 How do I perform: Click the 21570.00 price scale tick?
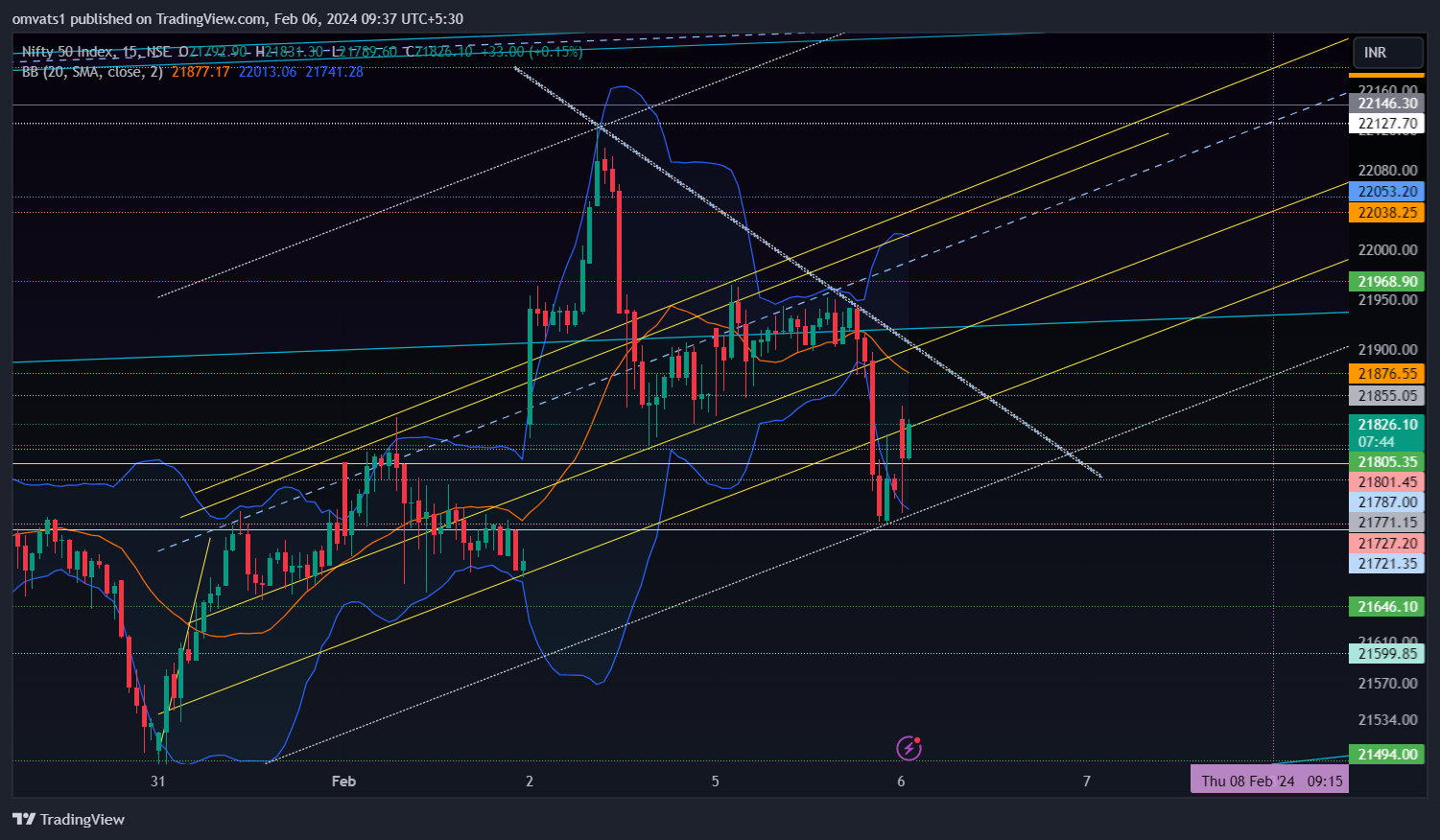1387,684
